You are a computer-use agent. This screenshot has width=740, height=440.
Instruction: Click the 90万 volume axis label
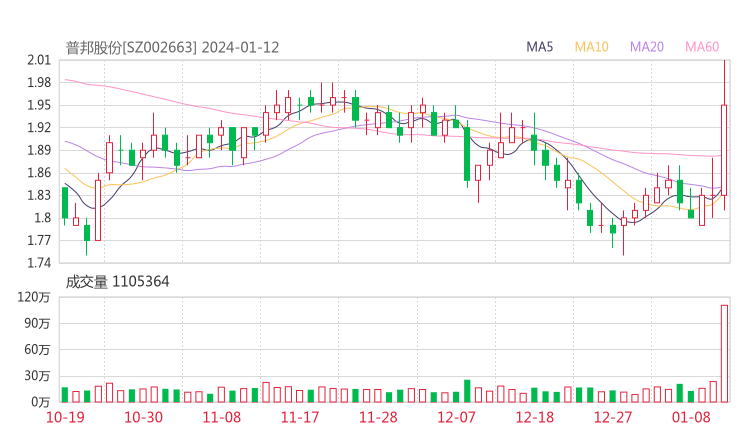coord(37,323)
